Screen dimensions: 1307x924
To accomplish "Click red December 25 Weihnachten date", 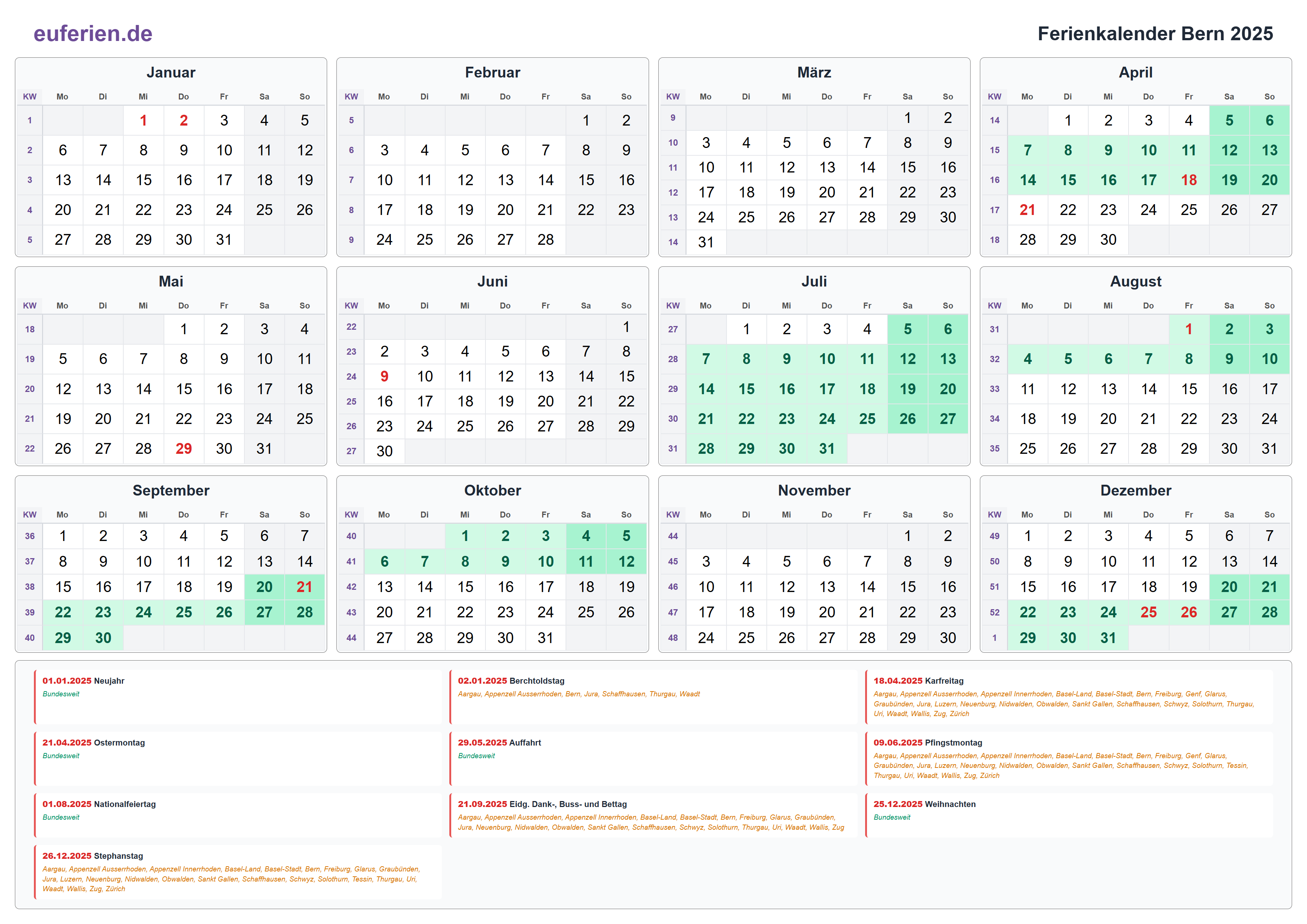I will 1148,612.
